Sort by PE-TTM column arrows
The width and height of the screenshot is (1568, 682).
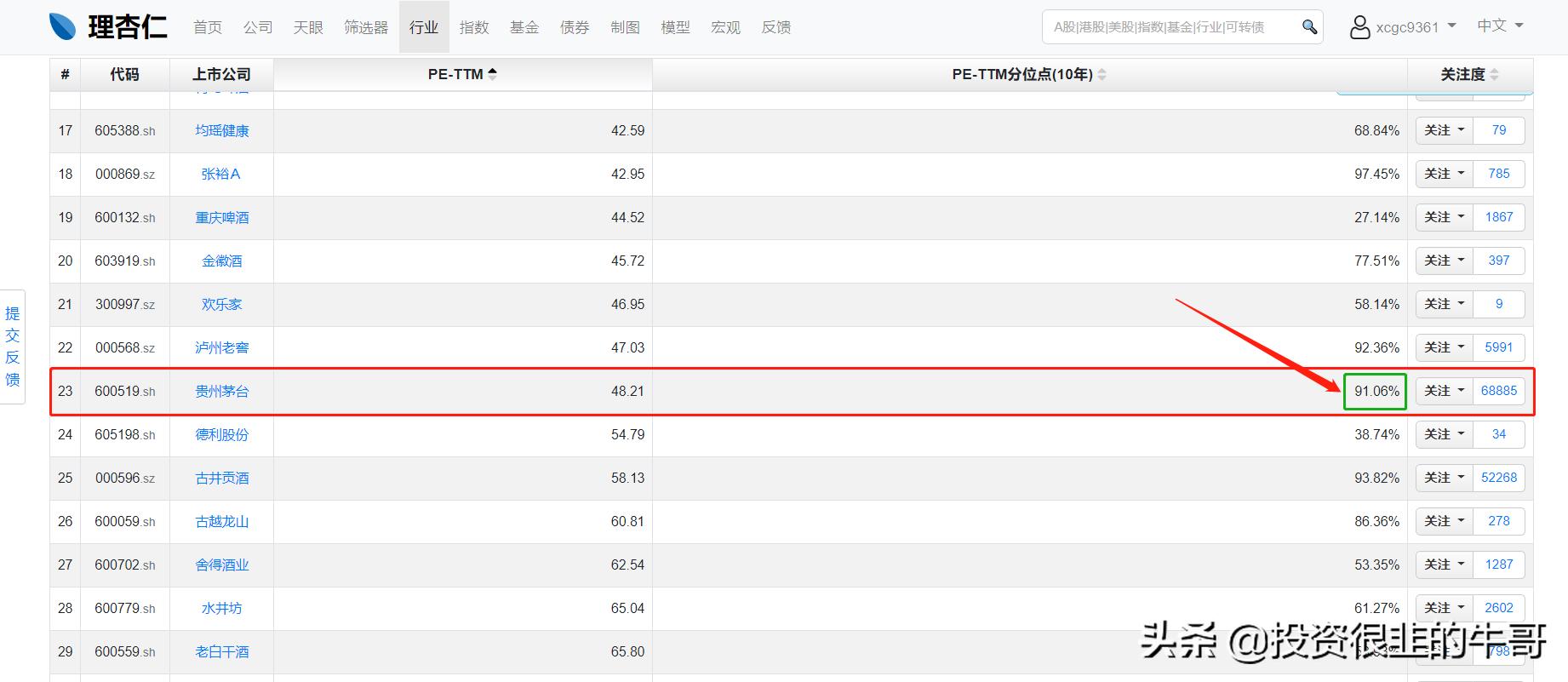pyautogui.click(x=492, y=74)
